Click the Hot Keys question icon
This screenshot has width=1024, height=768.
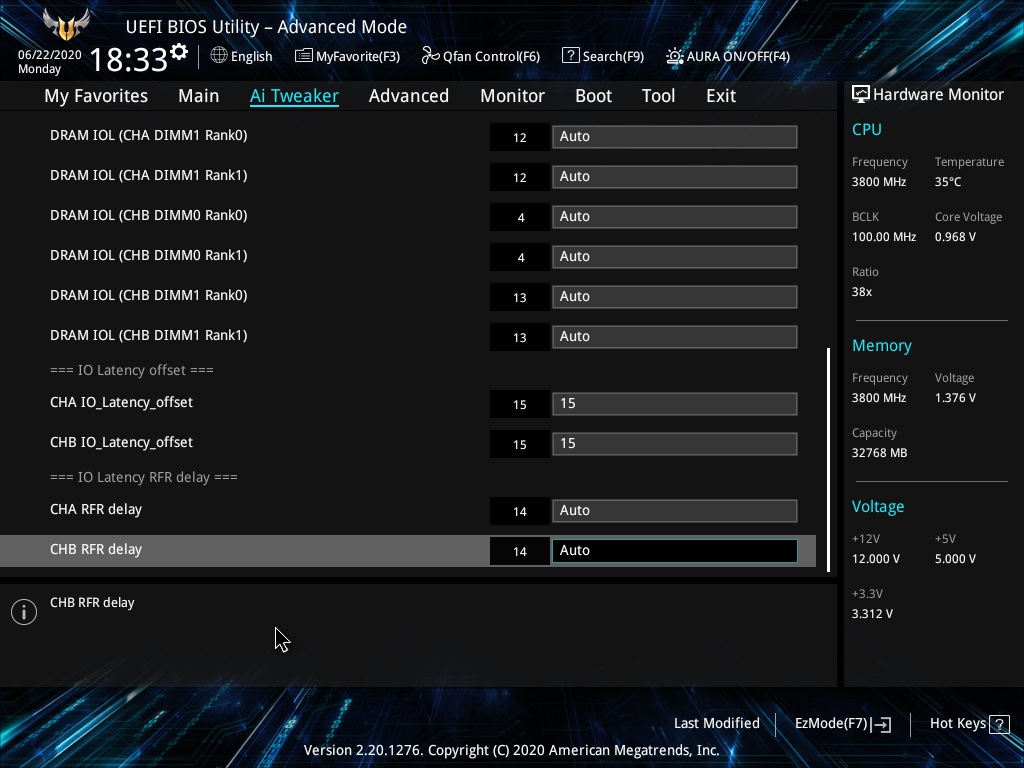pos(999,724)
